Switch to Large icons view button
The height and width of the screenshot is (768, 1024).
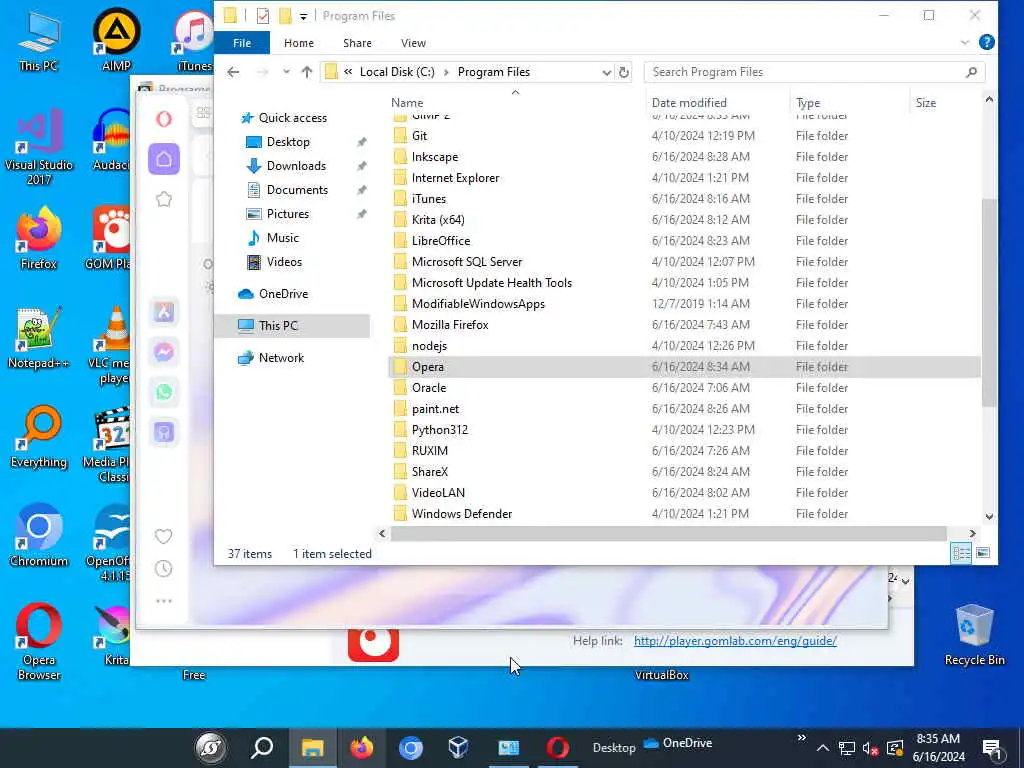pos(983,553)
